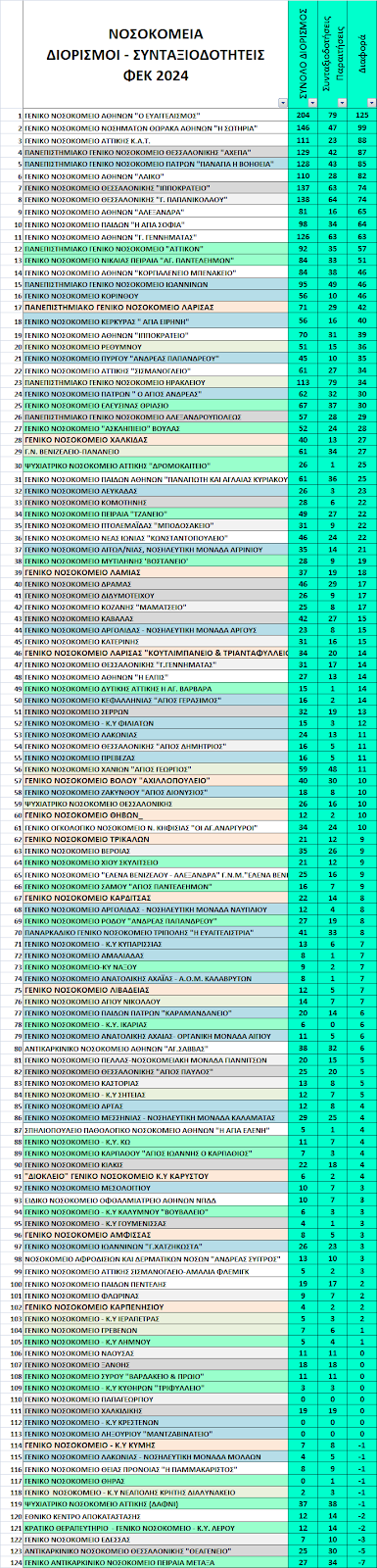Open filter dropdown under Διαφορά column
The height and width of the screenshot is (1568, 377).
point(372,103)
